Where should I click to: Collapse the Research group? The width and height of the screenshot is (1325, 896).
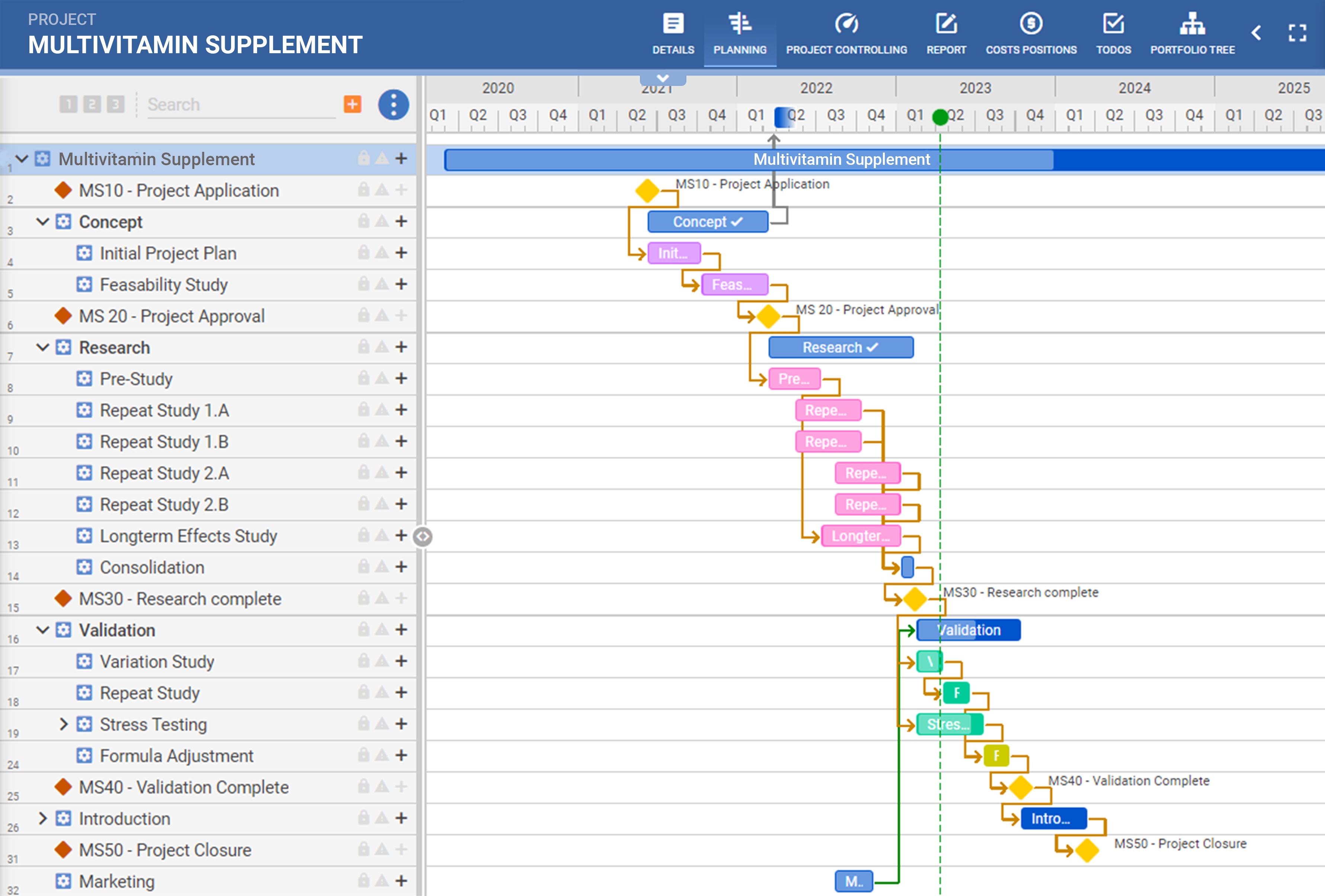(42, 347)
